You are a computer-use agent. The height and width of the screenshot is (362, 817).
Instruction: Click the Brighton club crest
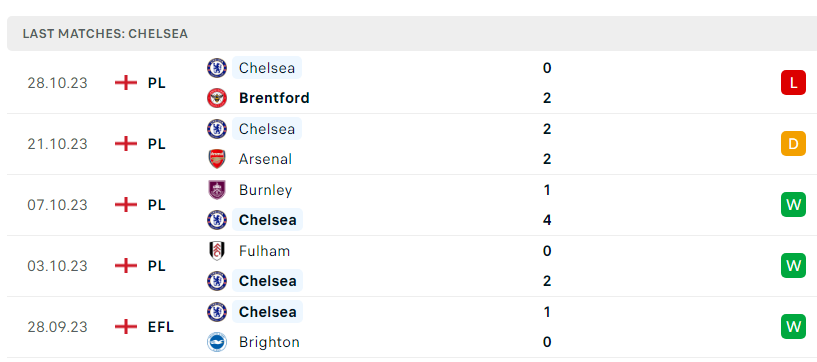point(217,342)
